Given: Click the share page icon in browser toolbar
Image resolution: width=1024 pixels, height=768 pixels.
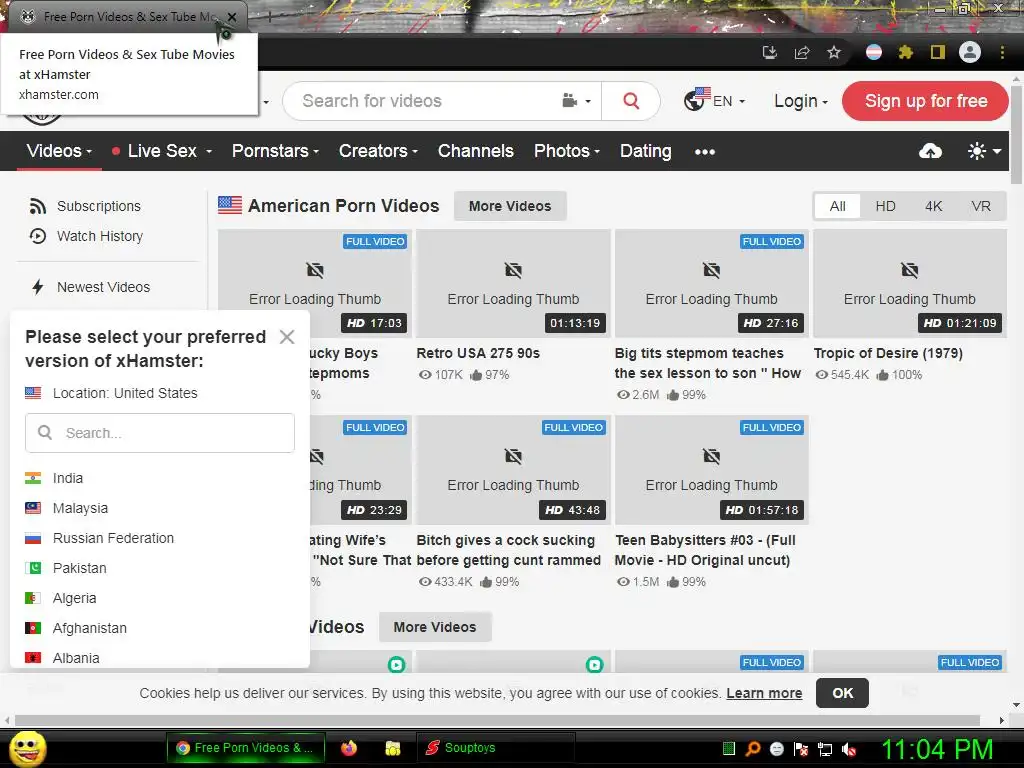Looking at the screenshot, I should pos(802,52).
